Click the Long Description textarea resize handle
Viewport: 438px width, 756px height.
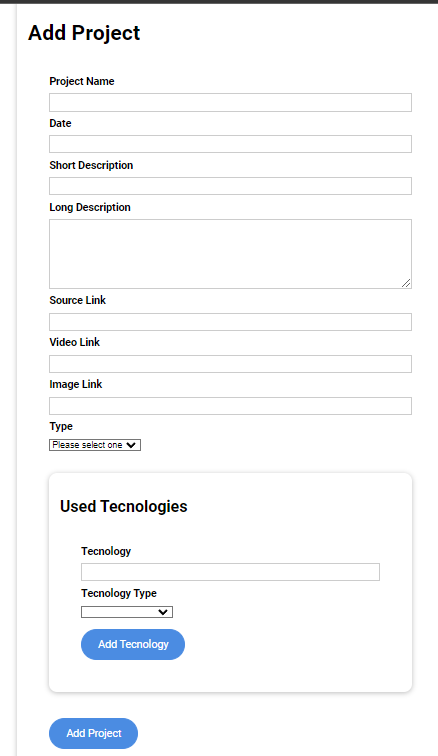pyautogui.click(x=406, y=284)
